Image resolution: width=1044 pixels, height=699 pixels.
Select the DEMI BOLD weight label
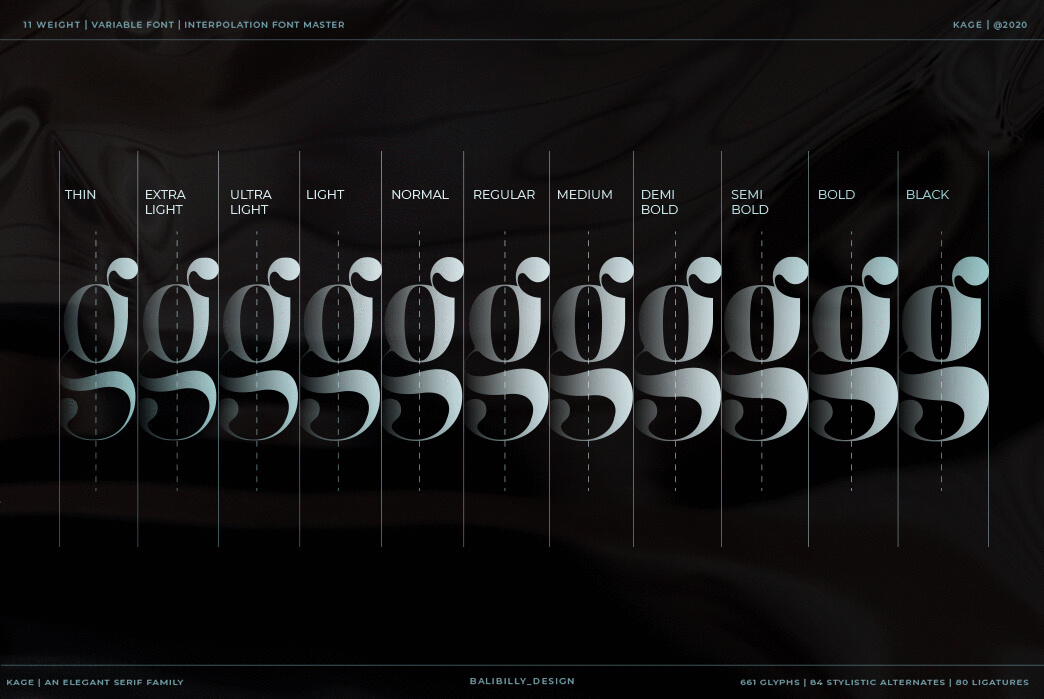[x=659, y=202]
